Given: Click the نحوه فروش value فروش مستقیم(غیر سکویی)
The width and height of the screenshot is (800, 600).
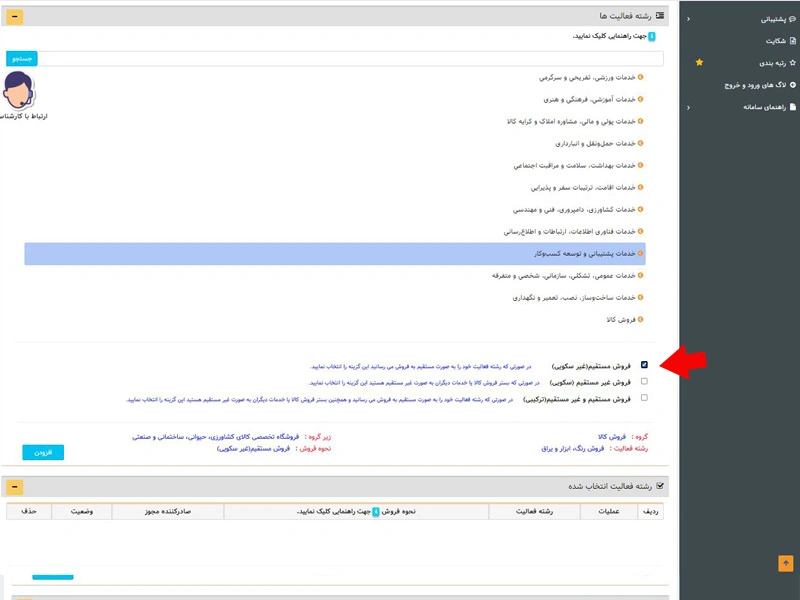Looking at the screenshot, I should tap(253, 448).
